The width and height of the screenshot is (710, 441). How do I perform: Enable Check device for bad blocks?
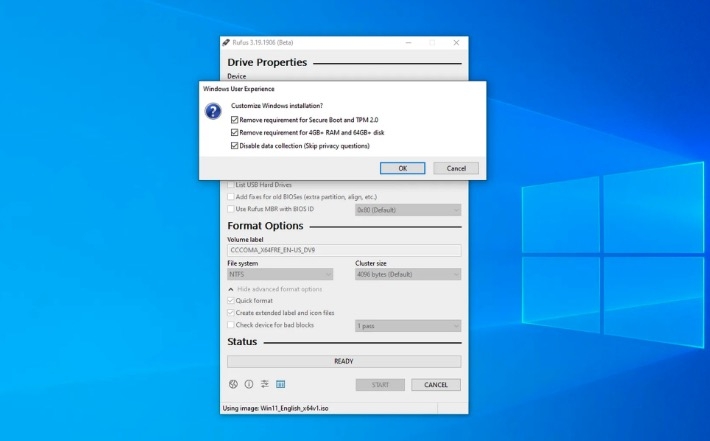231,325
